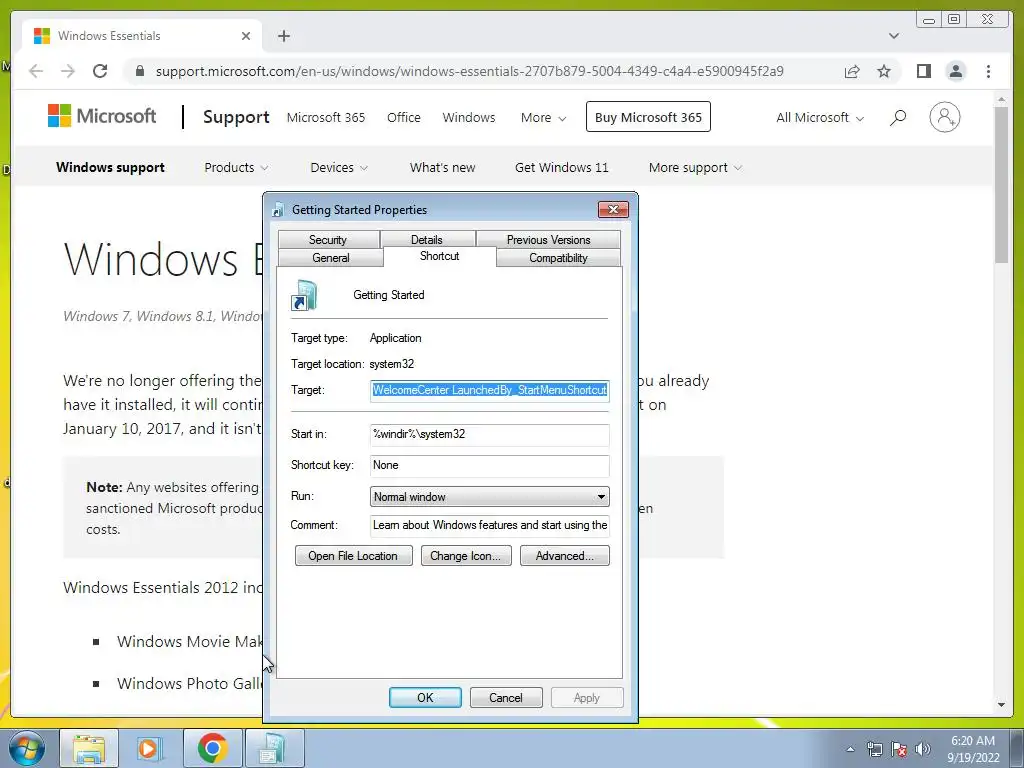
Task: Click the network tray icon
Action: coord(874,749)
